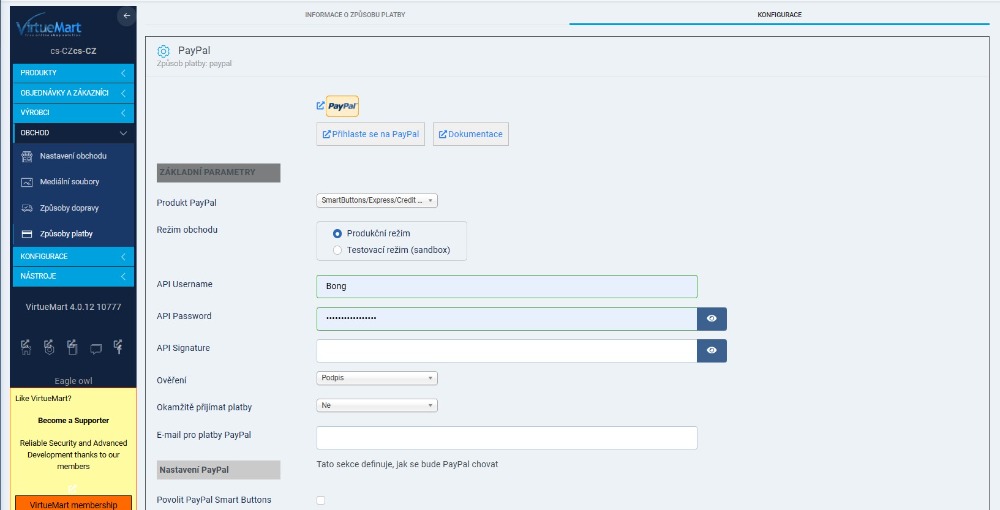Open the Produkt PayPal dropdown
The width and height of the screenshot is (1000, 510).
point(376,201)
